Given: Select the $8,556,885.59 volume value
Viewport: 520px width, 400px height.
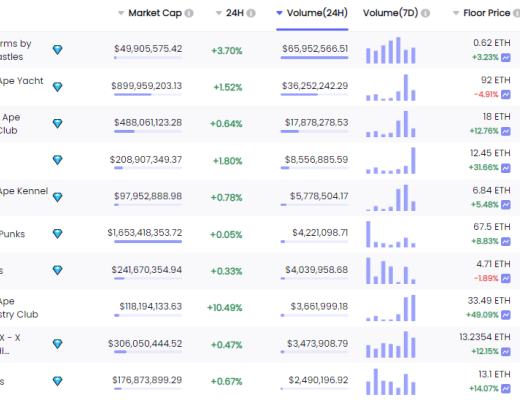Looking at the screenshot, I should (316, 159).
